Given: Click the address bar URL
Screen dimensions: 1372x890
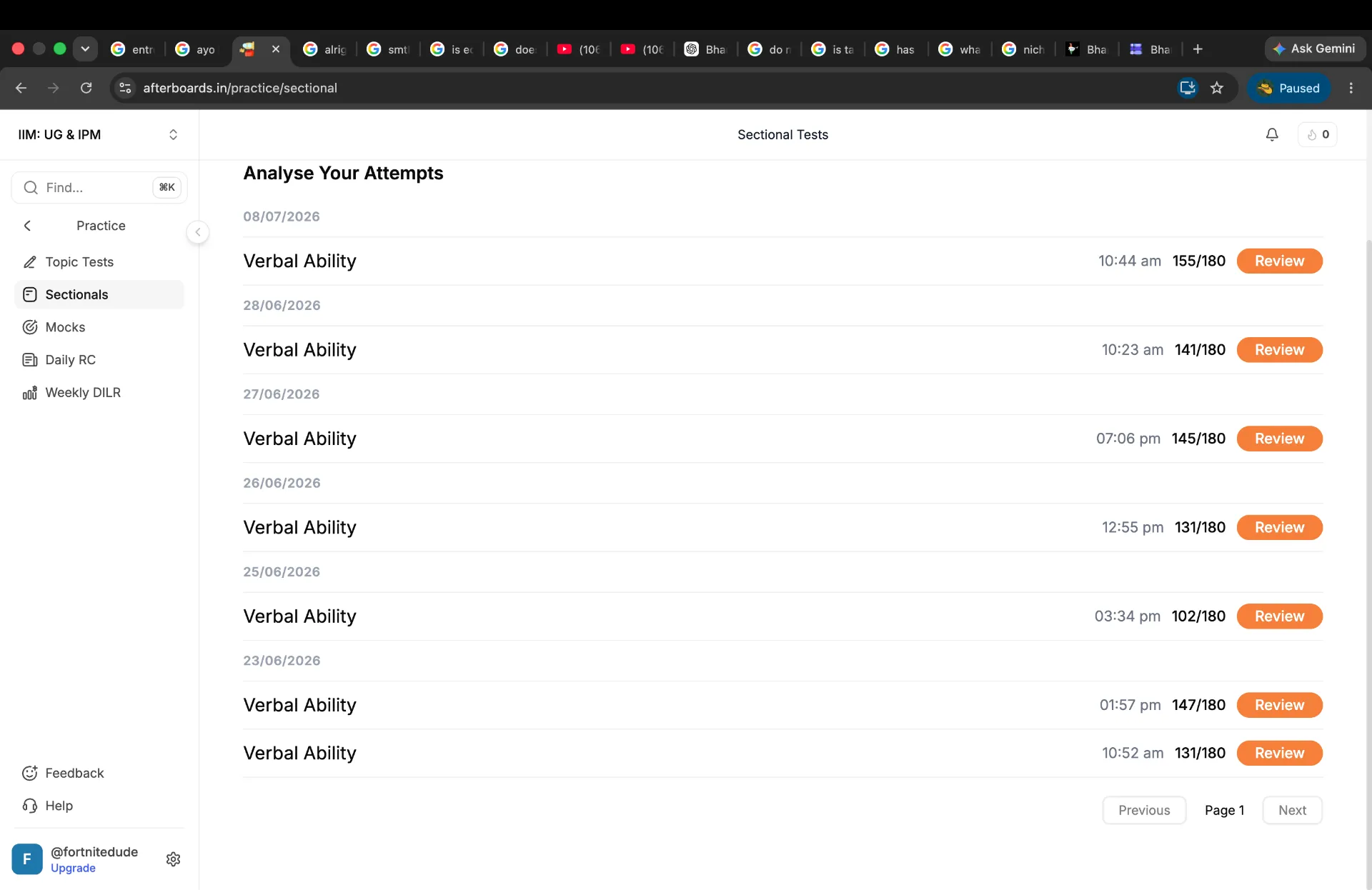Looking at the screenshot, I should click(x=240, y=88).
